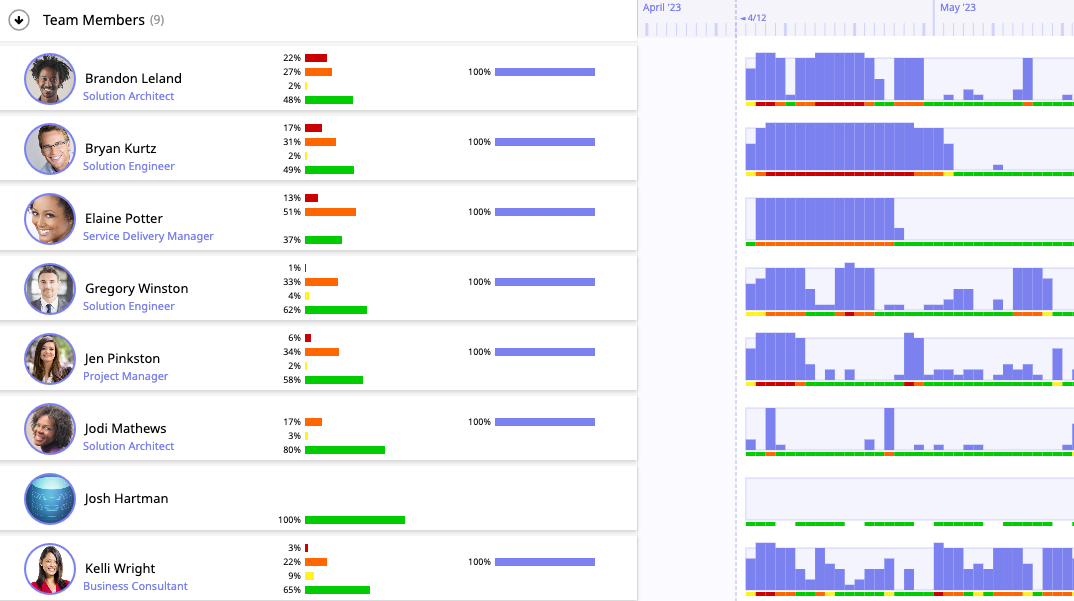Click the Service Delivery Manager role link
Viewport: 1074px width, 601px height.
148,236
